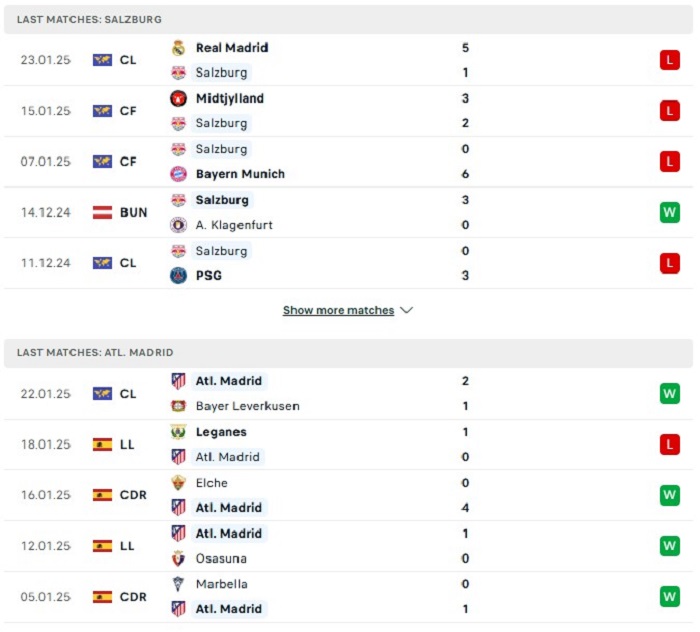Open Show more matches link

(338, 310)
